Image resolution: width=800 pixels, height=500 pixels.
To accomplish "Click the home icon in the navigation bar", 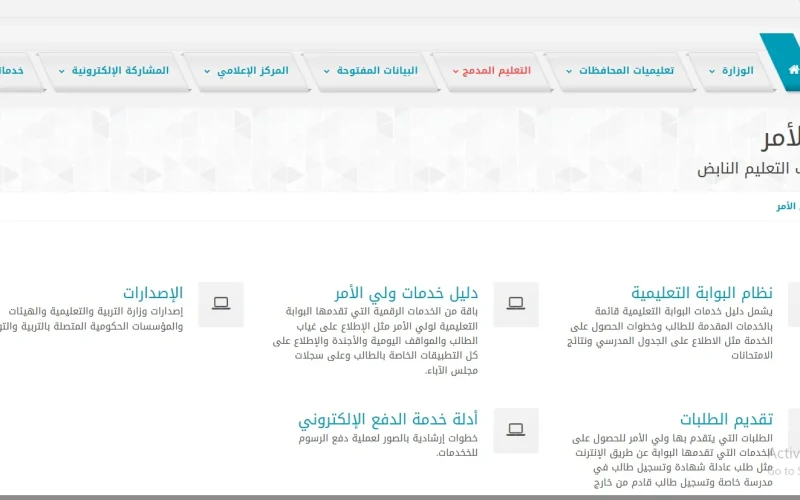I will (x=793, y=70).
